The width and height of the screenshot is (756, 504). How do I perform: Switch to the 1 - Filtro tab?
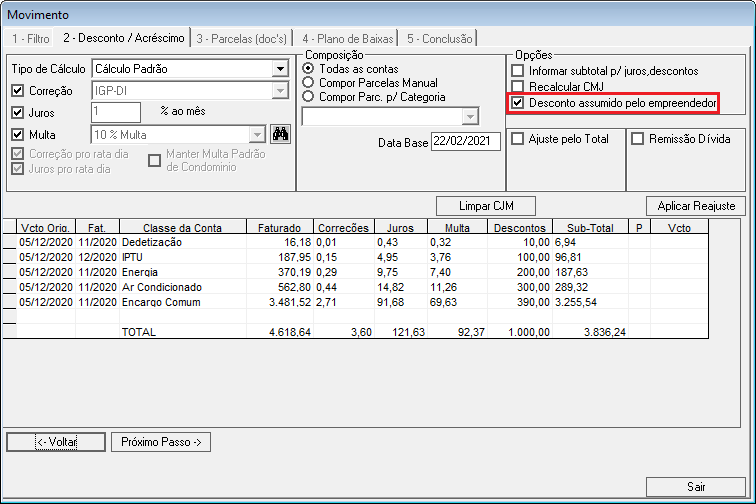coord(31,39)
